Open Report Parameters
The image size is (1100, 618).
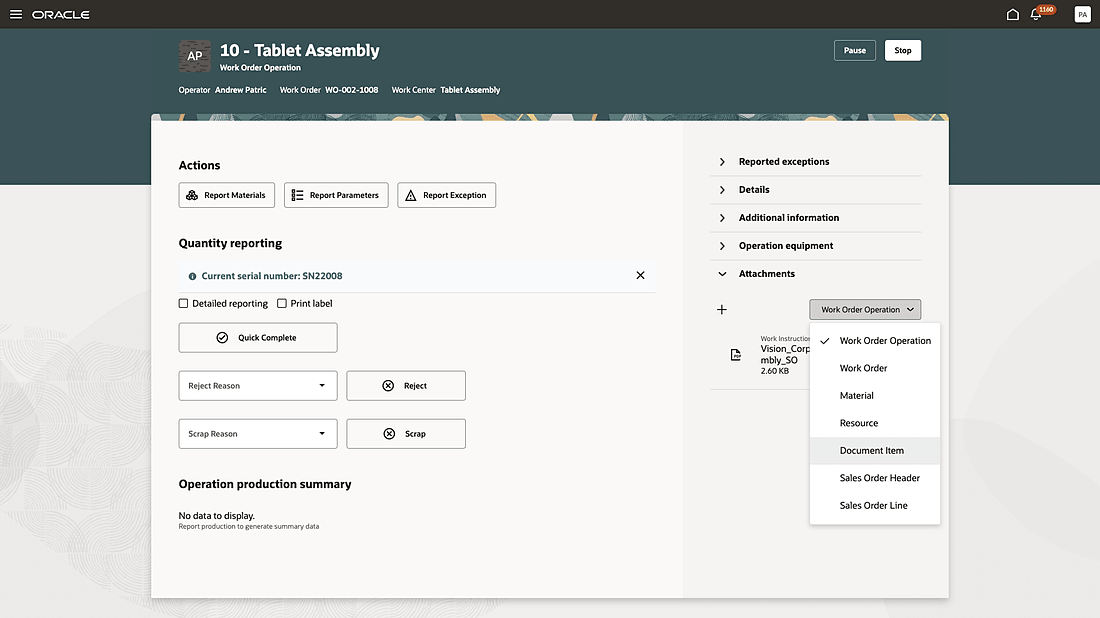click(x=336, y=195)
